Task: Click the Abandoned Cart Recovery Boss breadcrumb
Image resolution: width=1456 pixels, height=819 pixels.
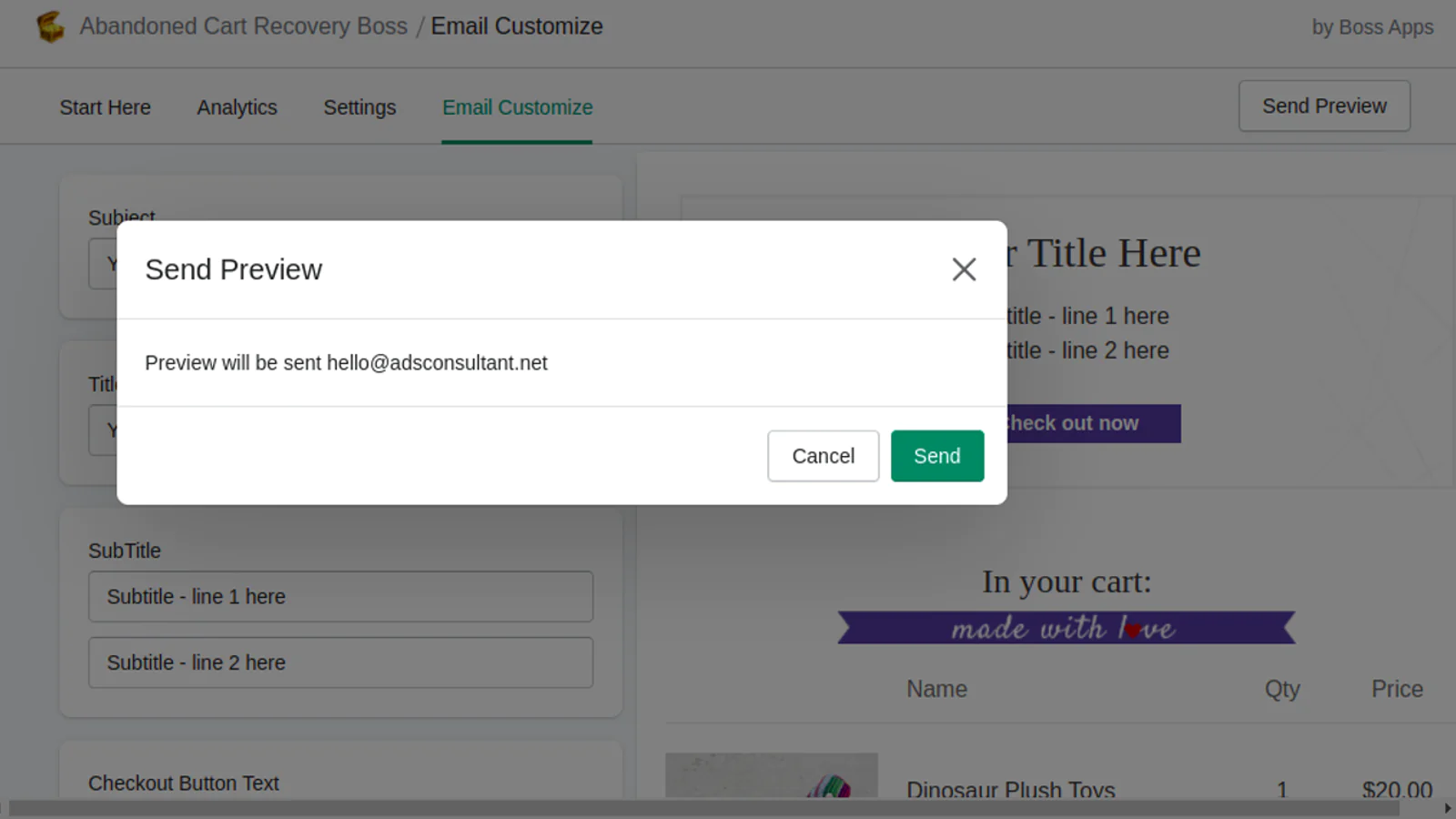Action: coord(243,26)
